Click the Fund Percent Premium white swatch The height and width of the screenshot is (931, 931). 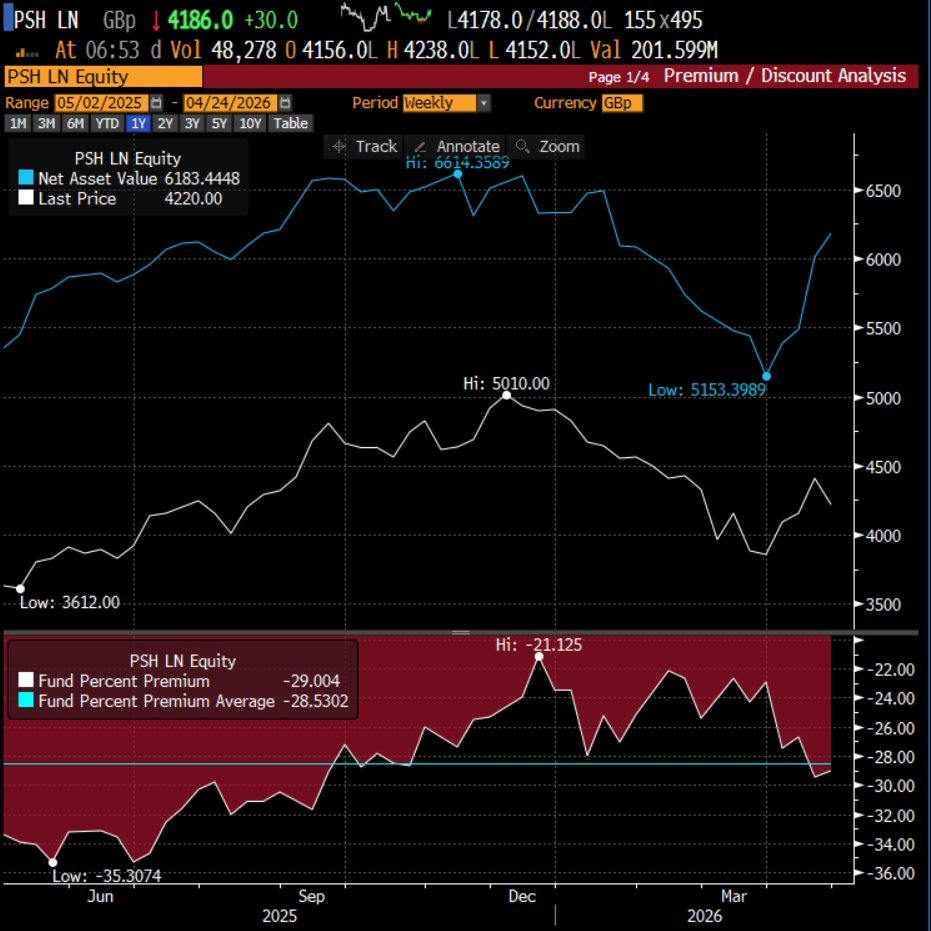tap(26, 680)
